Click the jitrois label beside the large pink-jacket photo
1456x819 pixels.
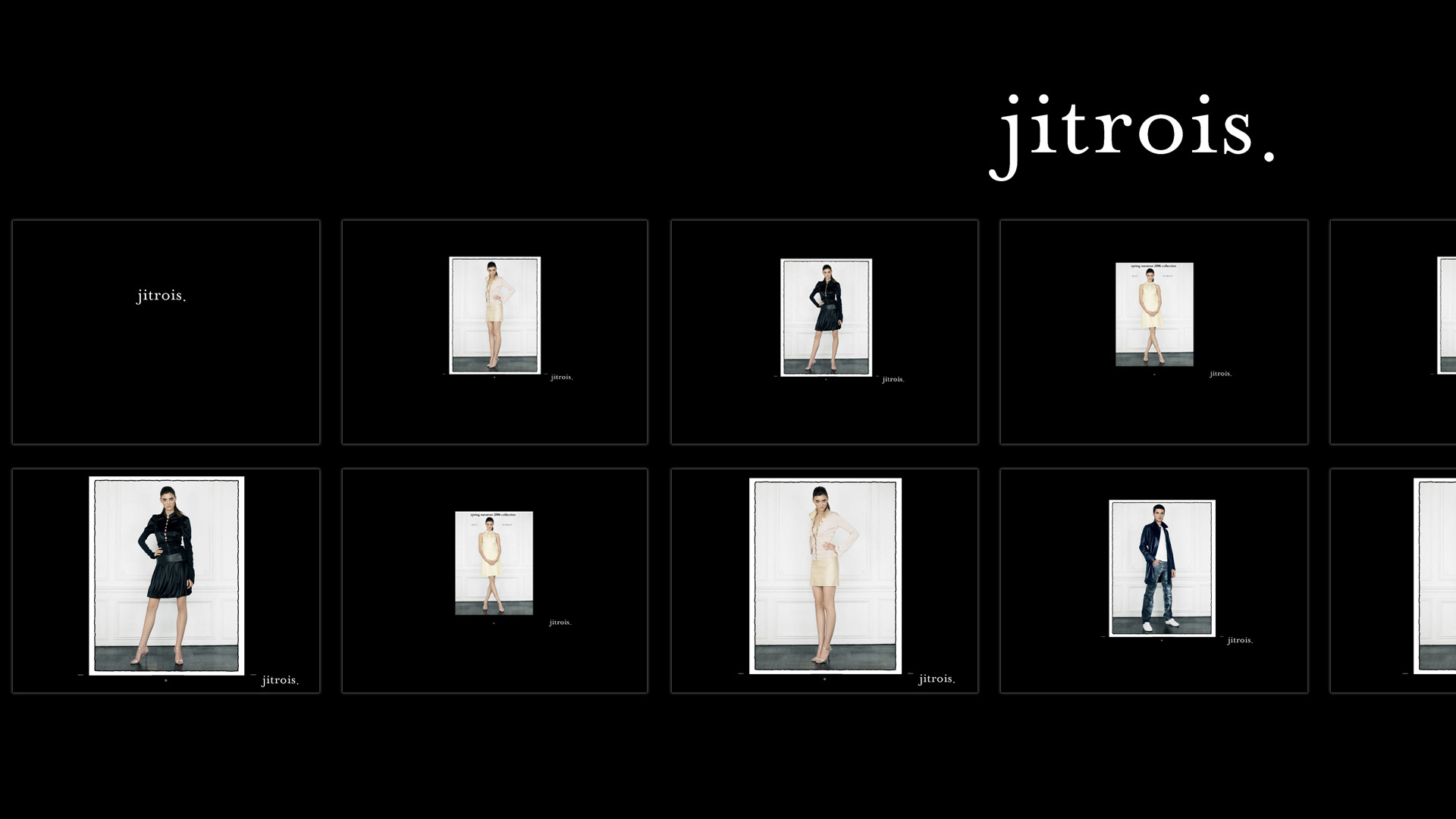[937, 679]
